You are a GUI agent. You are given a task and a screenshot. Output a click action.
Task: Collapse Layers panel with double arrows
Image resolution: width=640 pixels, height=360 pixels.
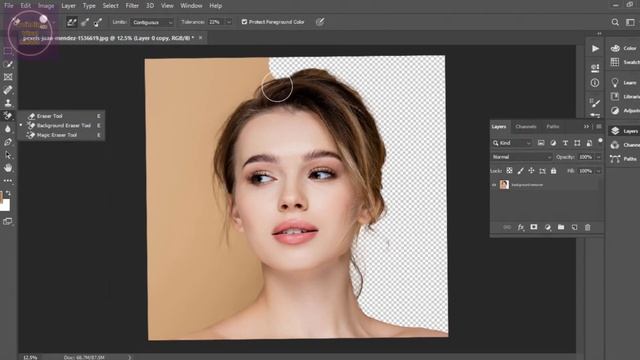coord(587,127)
